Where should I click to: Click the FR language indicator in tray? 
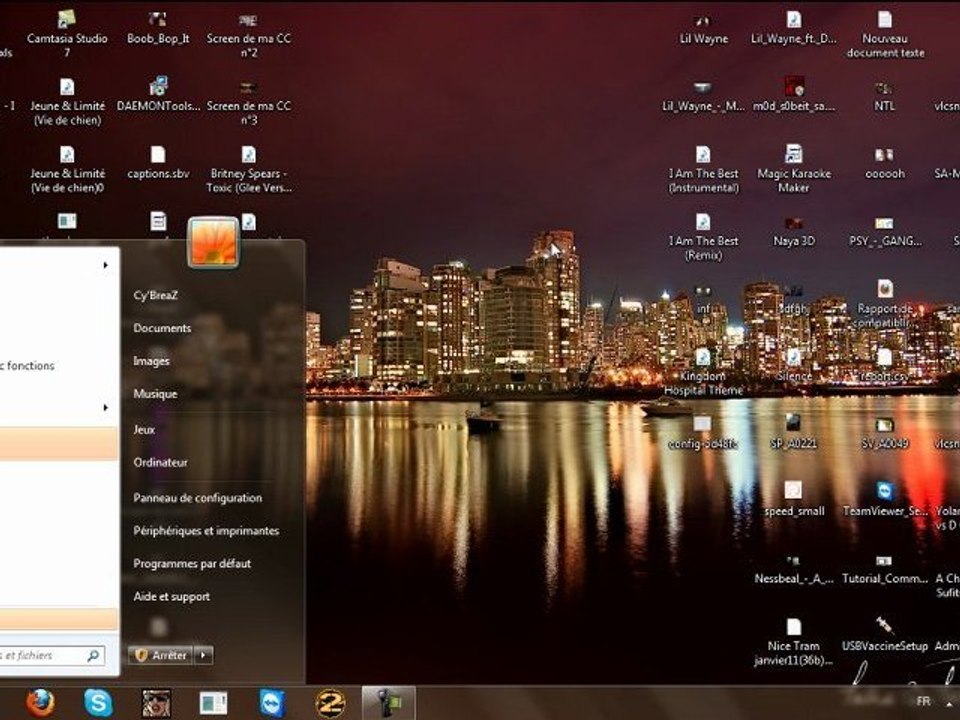pos(923,701)
